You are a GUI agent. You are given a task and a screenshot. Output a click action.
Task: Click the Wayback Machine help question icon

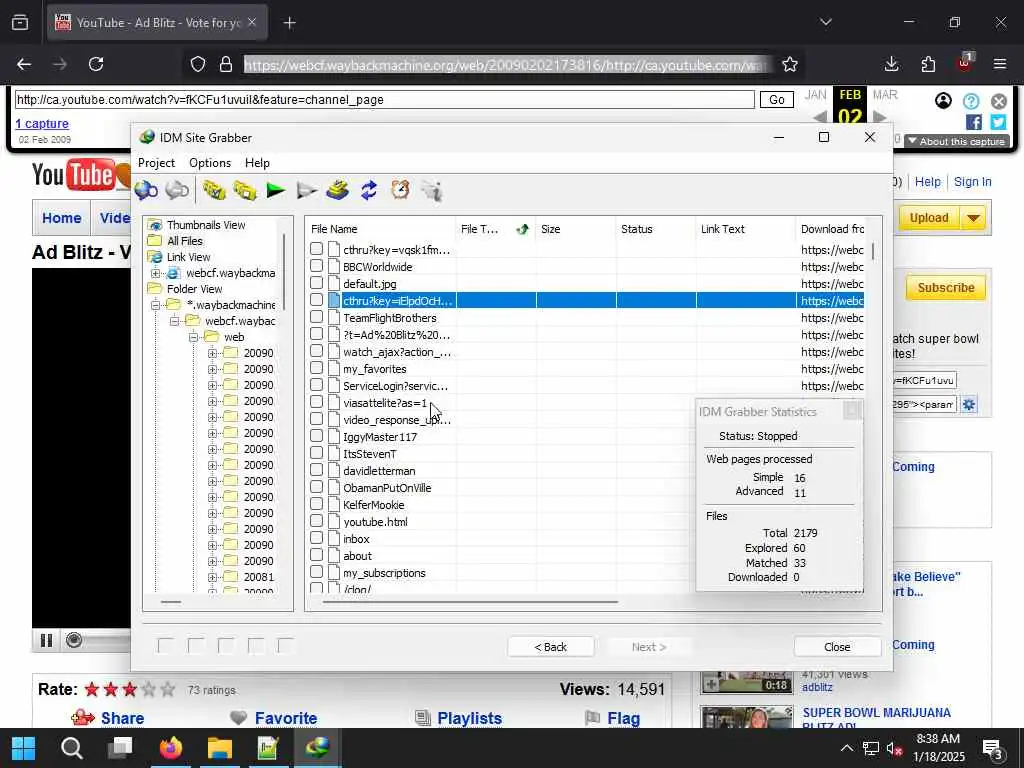pyautogui.click(x=971, y=101)
